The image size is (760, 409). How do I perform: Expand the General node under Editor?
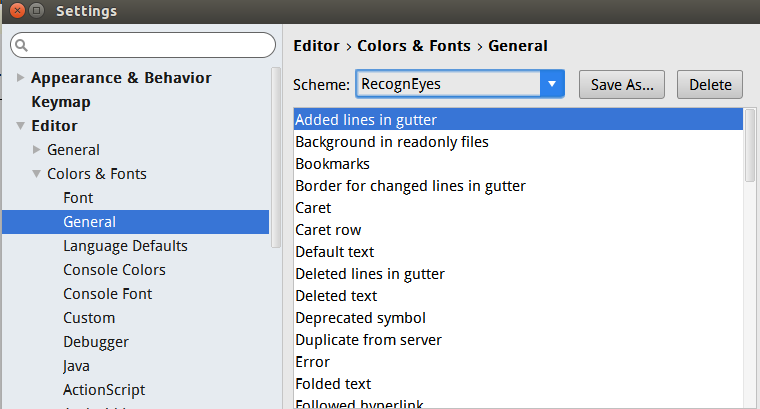[x=36, y=150]
